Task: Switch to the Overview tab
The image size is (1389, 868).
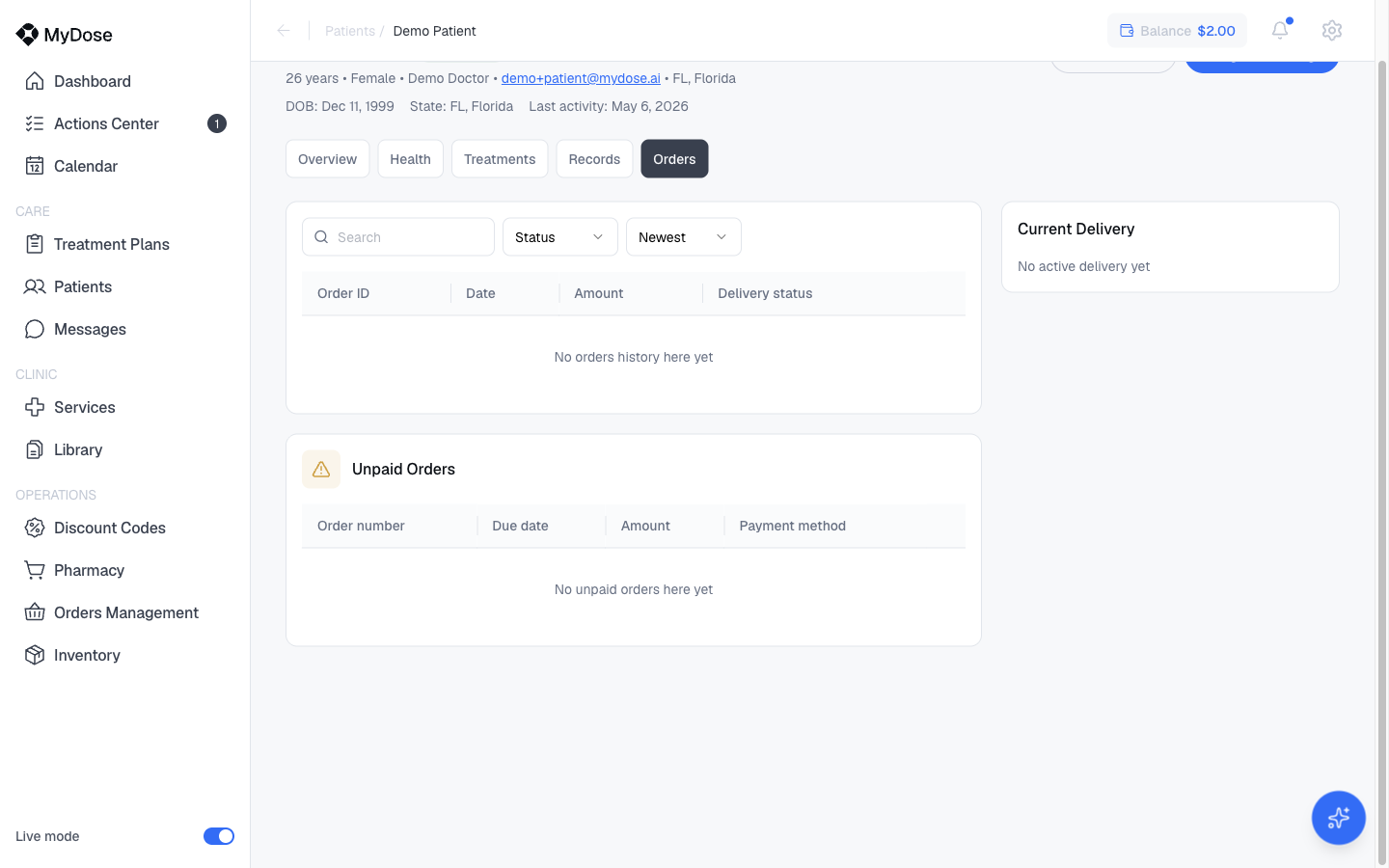Action: [328, 159]
